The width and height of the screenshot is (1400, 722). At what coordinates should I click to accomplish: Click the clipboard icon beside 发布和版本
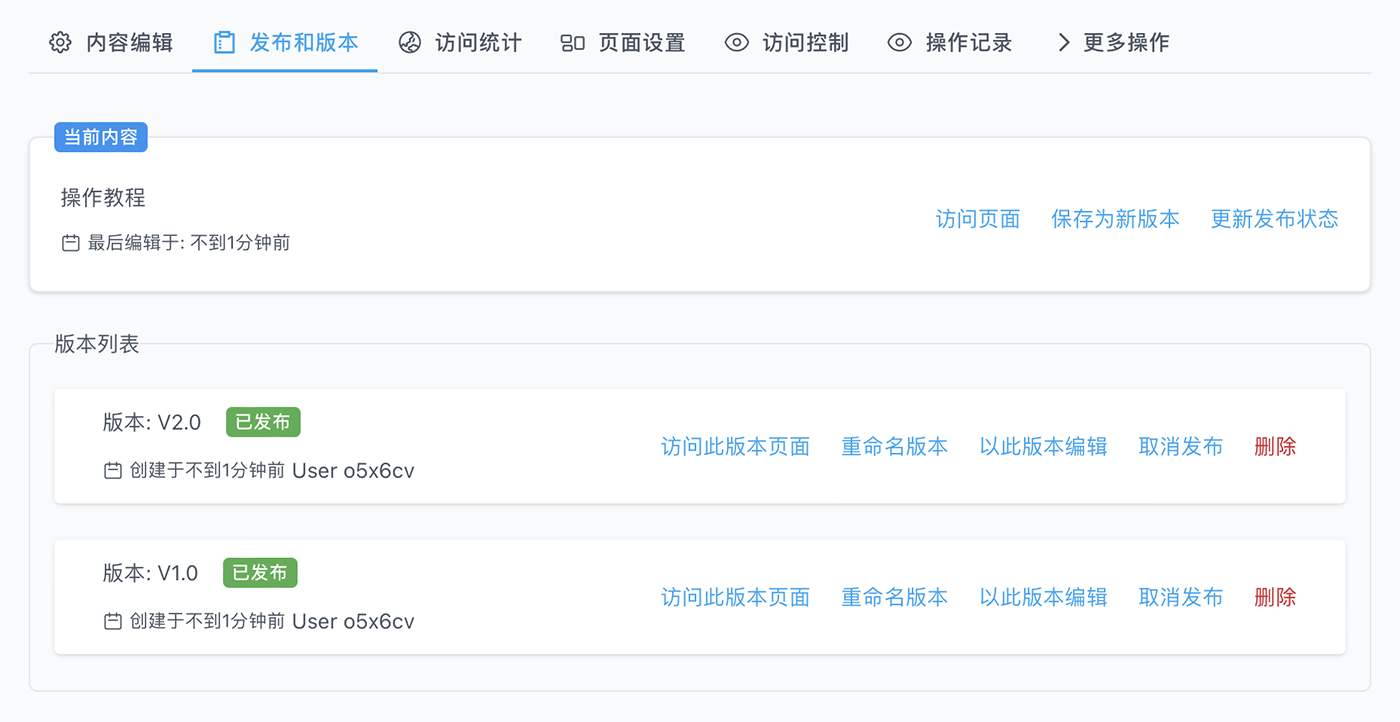(224, 43)
